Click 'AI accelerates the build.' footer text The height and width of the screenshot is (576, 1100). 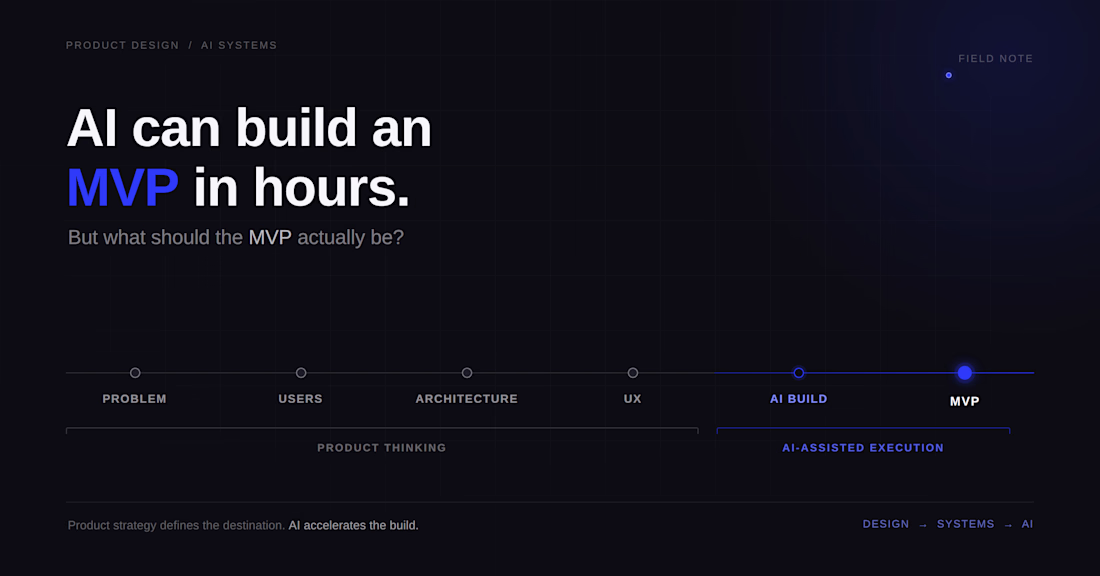pos(354,525)
